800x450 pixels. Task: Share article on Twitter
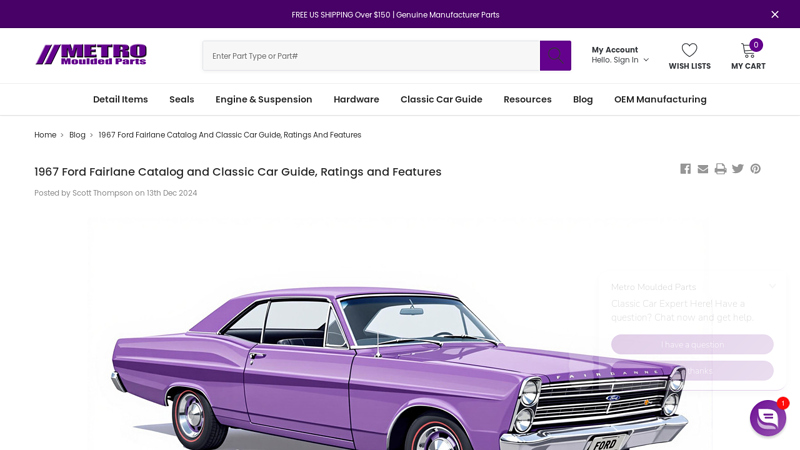tap(738, 169)
